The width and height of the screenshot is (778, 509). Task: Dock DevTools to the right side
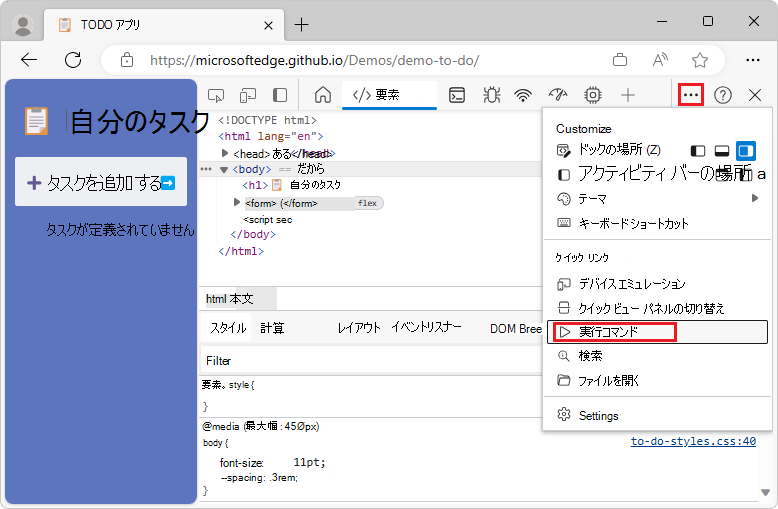point(746,151)
